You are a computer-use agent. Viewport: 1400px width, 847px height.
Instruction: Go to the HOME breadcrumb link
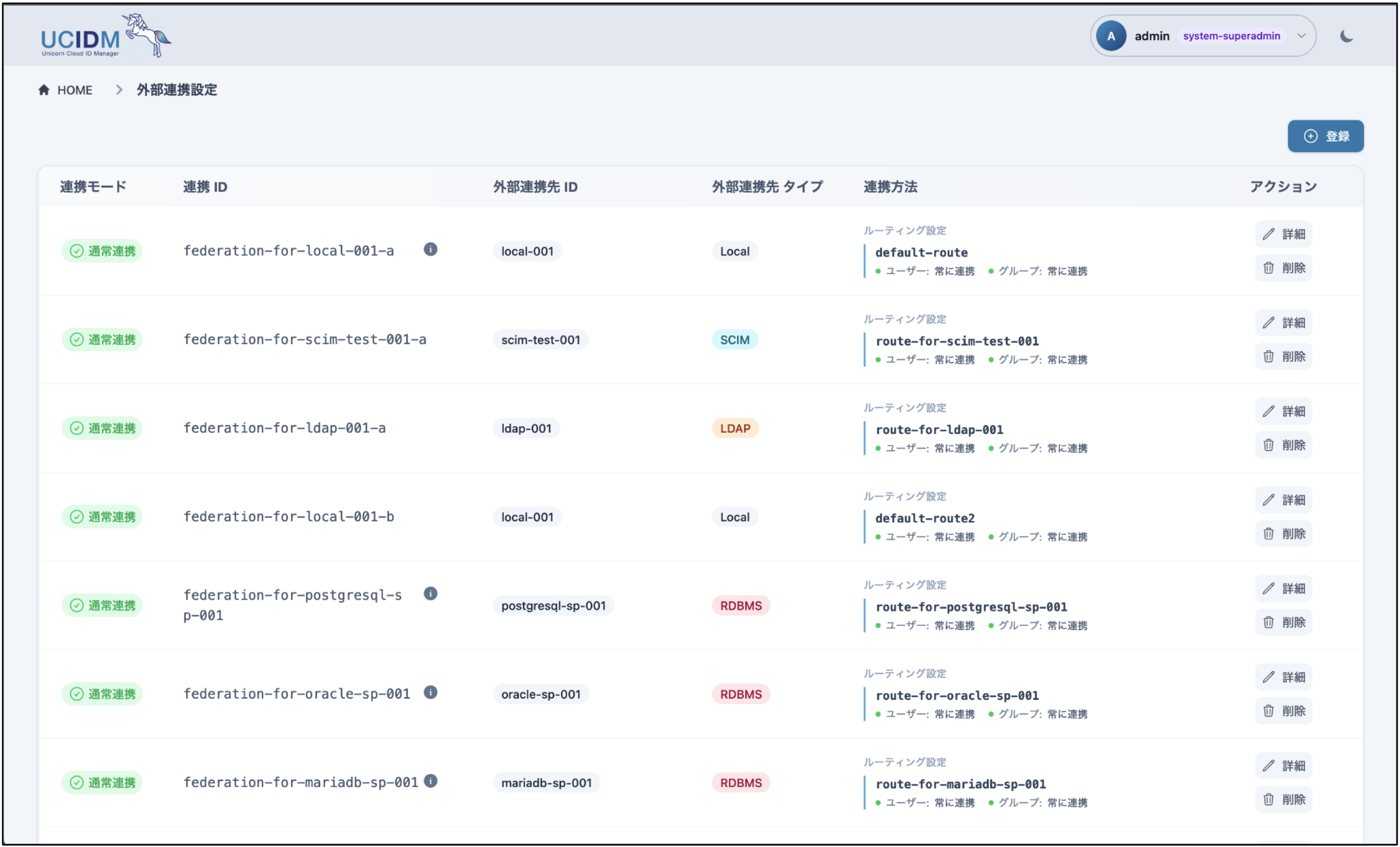click(x=66, y=90)
